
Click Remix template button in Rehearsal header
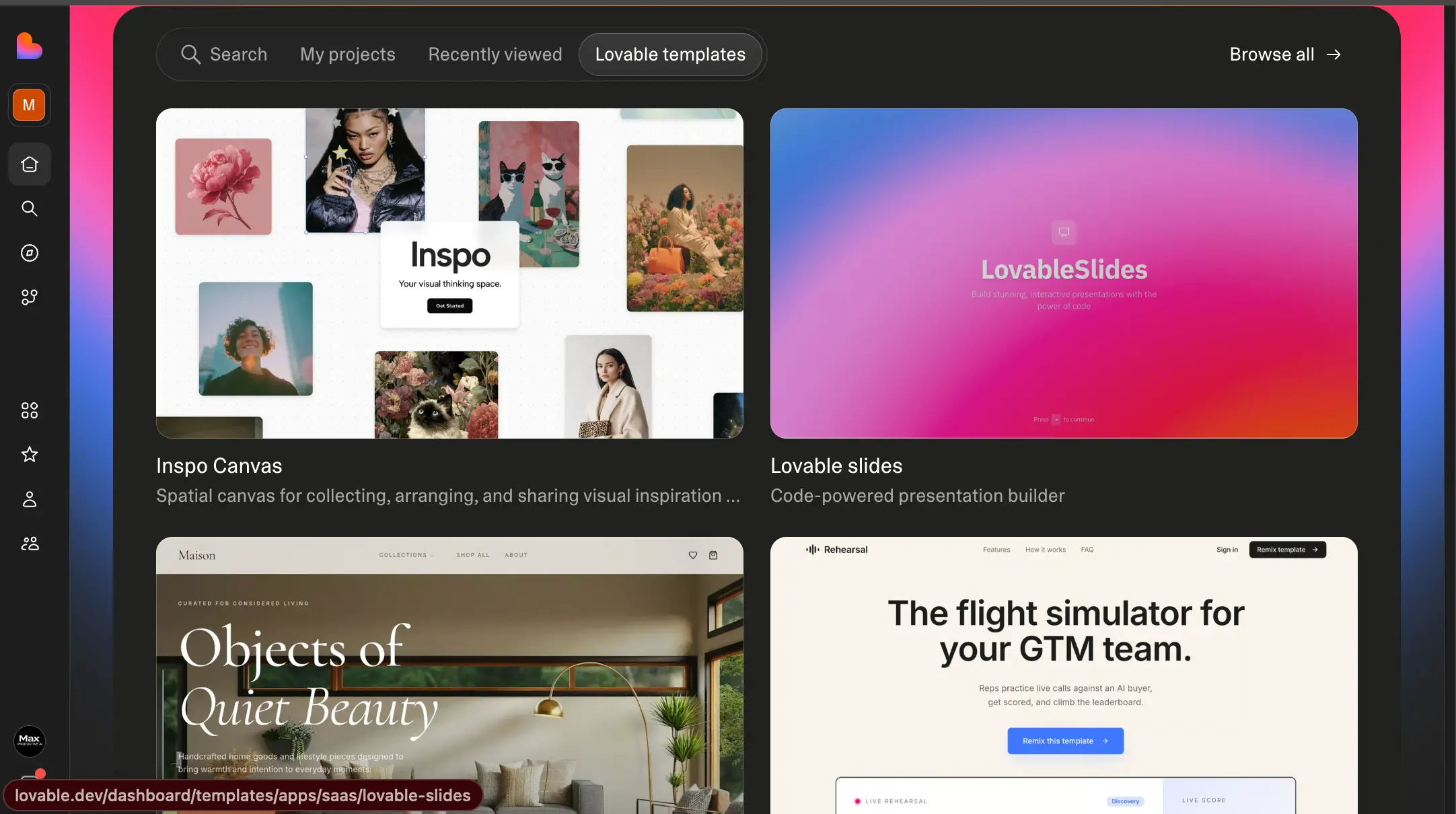tap(1287, 550)
